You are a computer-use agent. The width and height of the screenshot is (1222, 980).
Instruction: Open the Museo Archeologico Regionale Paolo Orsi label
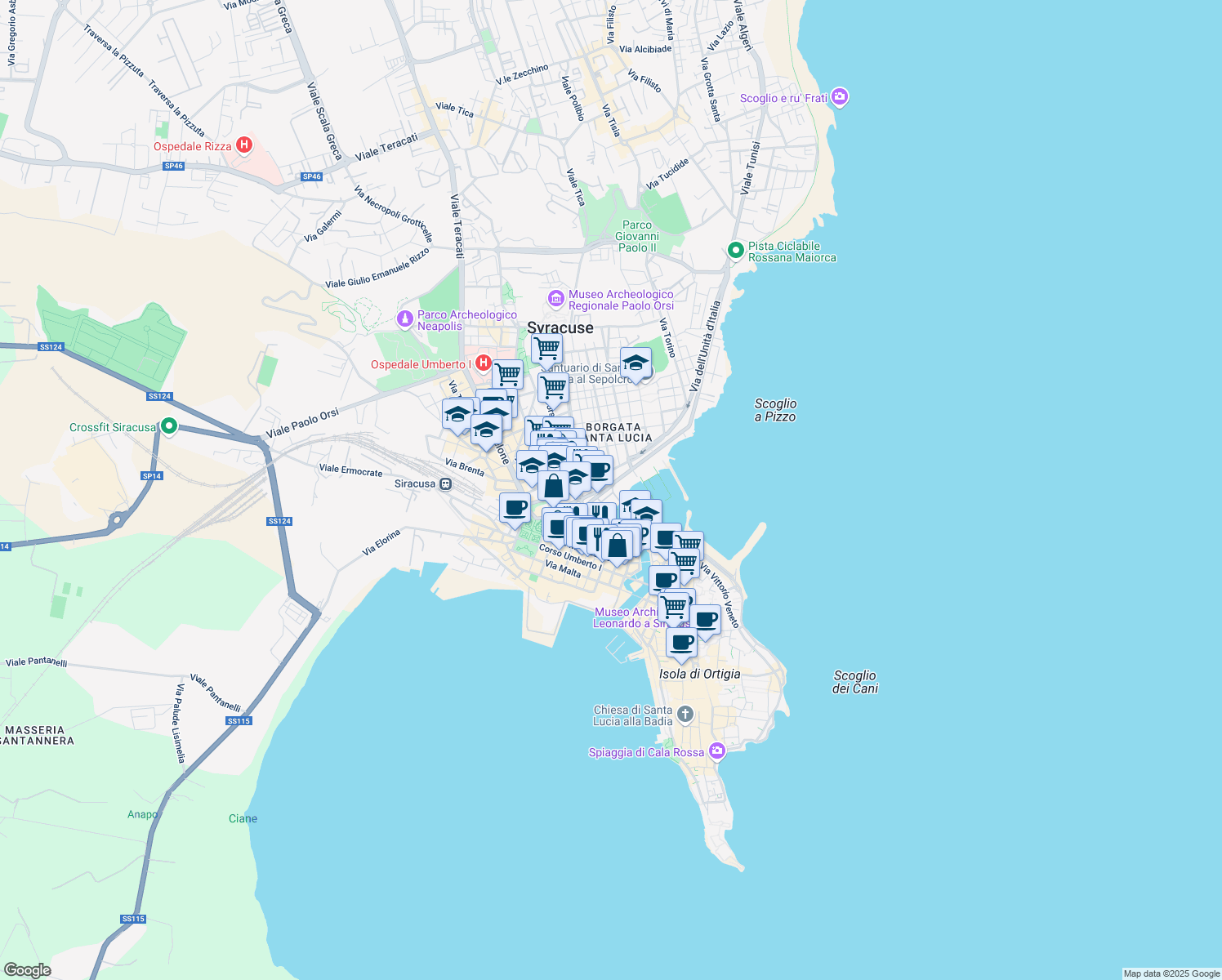pyautogui.click(x=622, y=300)
